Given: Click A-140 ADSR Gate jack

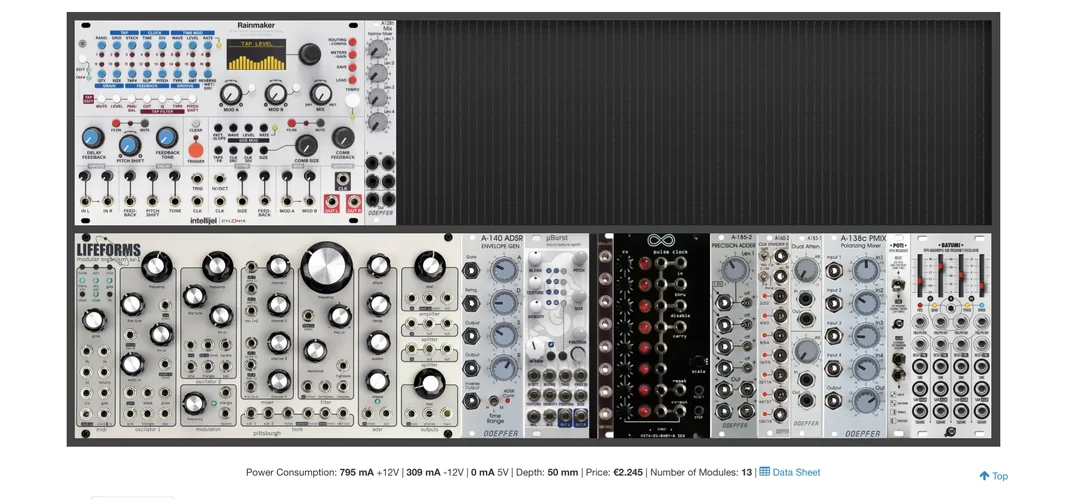Looking at the screenshot, I should pyautogui.click(x=472, y=271).
